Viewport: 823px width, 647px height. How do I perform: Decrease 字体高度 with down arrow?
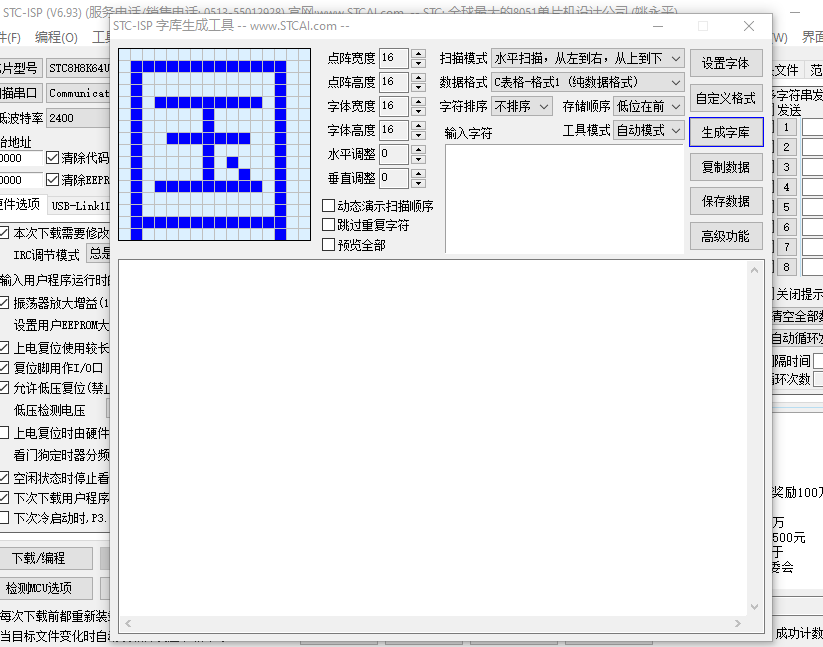418,135
